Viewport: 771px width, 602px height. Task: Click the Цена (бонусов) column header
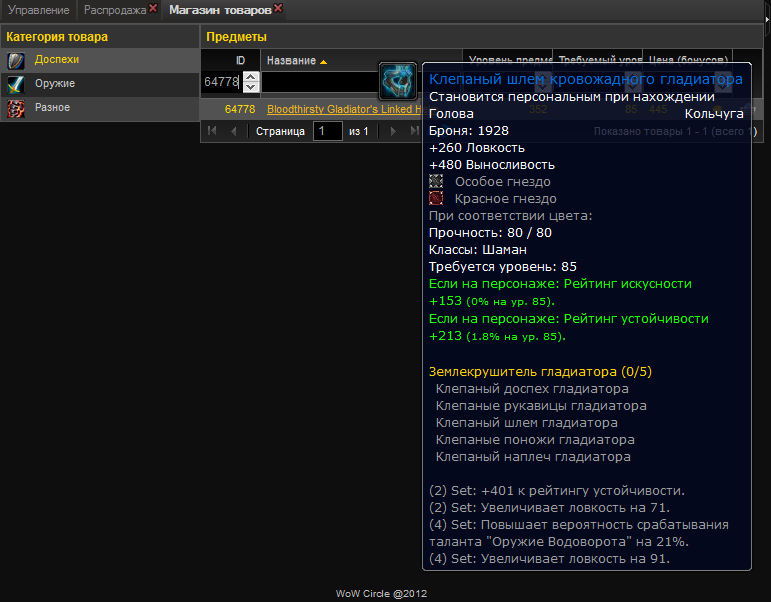tap(687, 56)
